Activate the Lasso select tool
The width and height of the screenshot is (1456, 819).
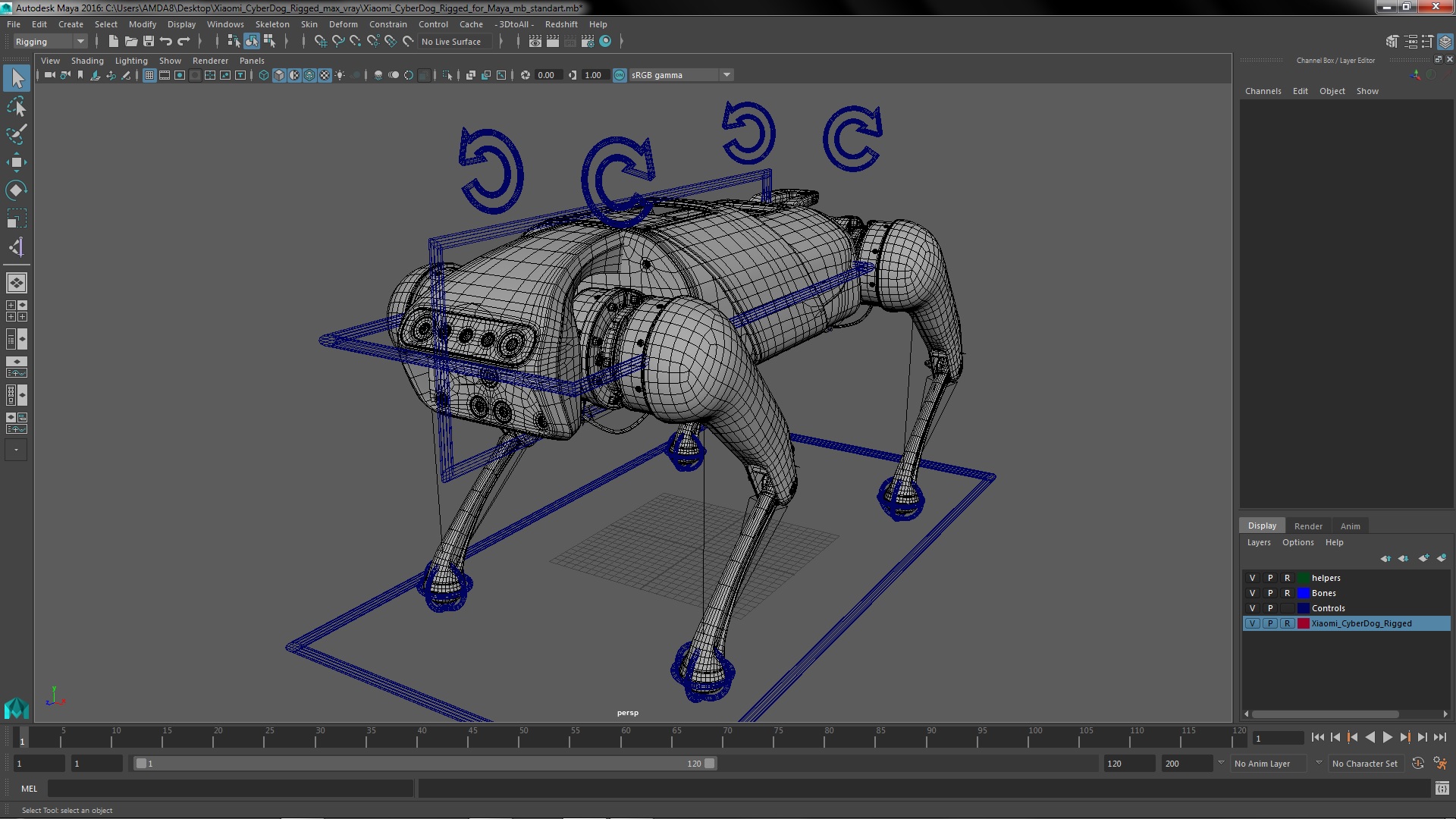click(17, 107)
